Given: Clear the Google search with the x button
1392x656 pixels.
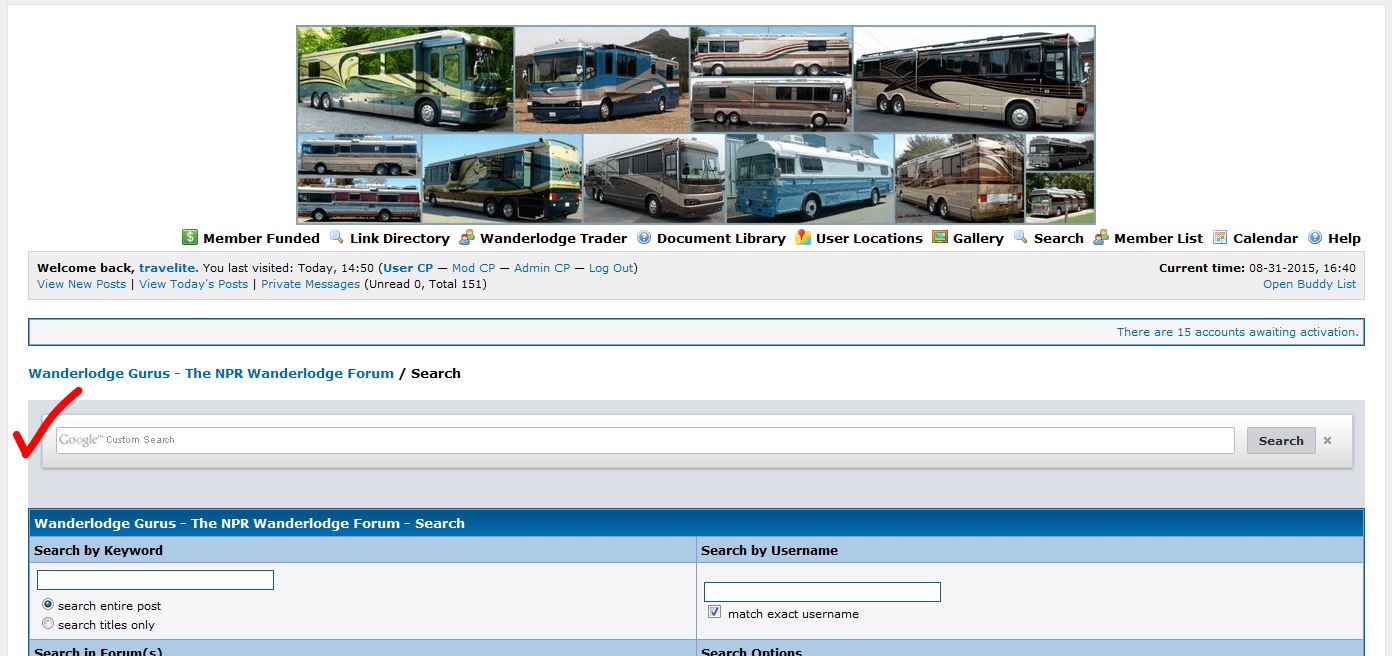Looking at the screenshot, I should 1328,441.
